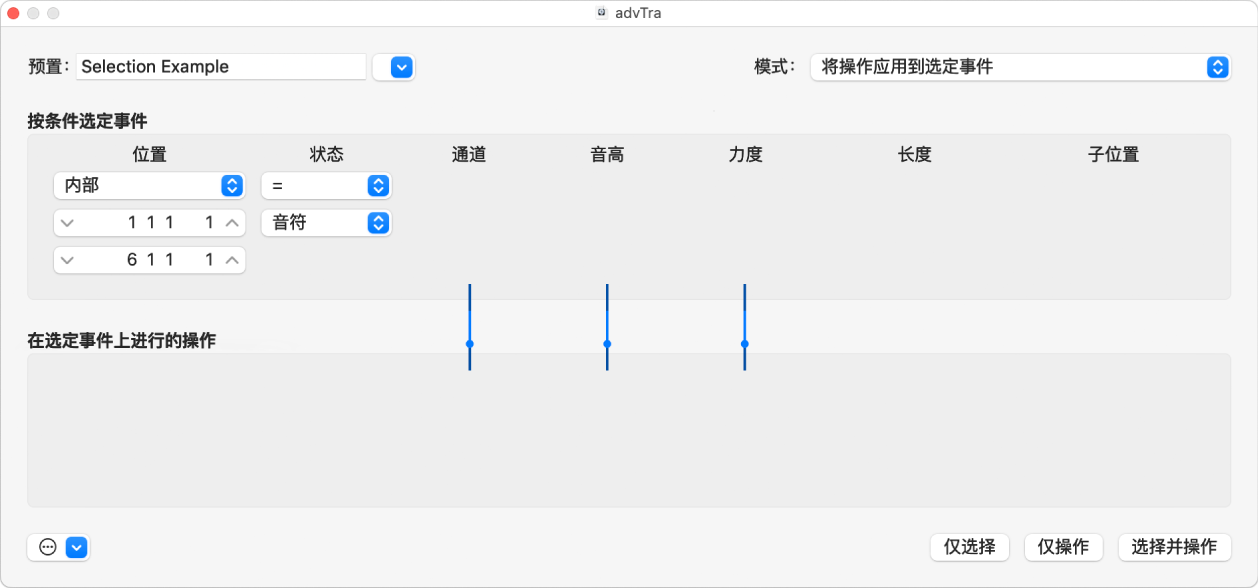1258x588 pixels.
Task: Open the = operator dropdown under 状态
Action: [x=326, y=185]
